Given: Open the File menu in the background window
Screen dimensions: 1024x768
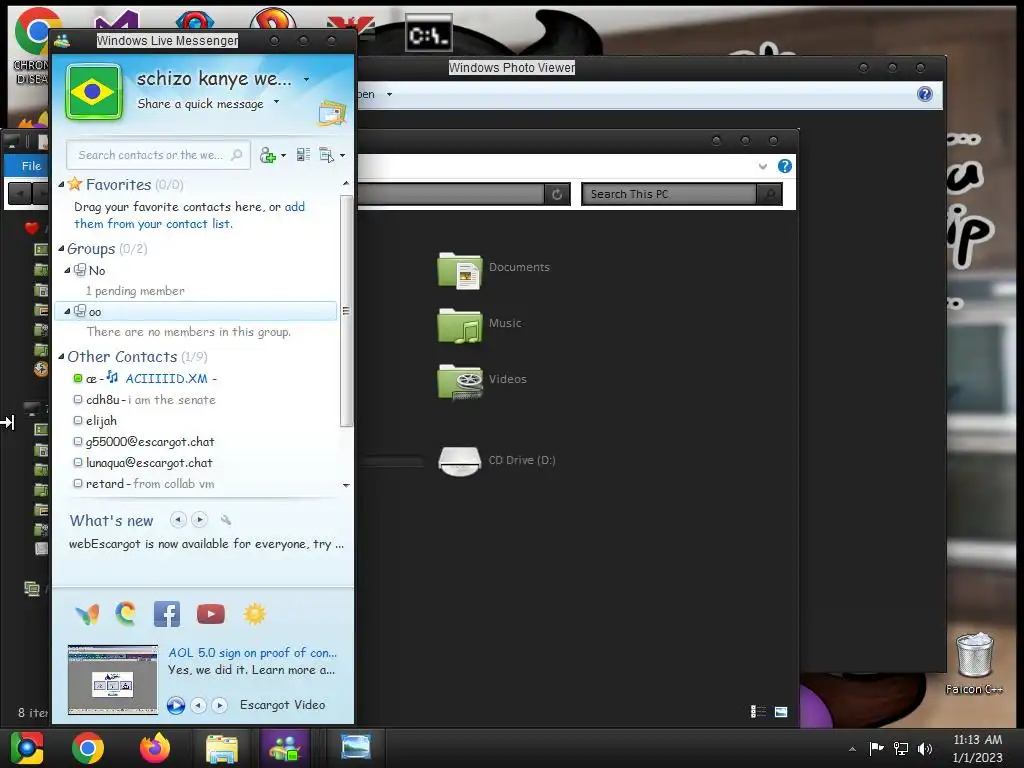Looking at the screenshot, I should coord(31,166).
